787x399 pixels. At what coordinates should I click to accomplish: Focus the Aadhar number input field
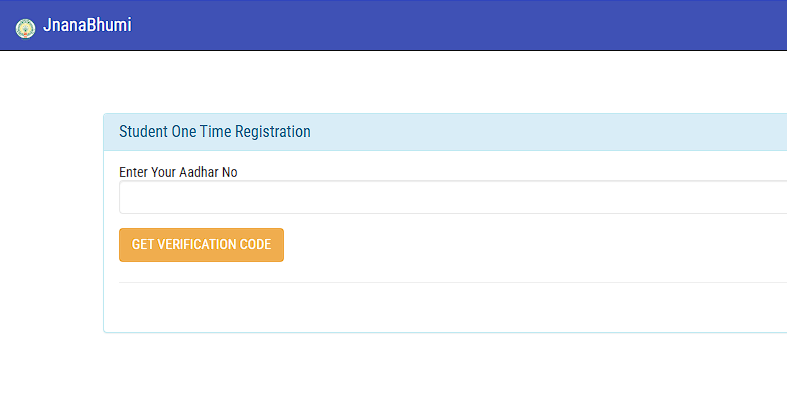(x=453, y=197)
